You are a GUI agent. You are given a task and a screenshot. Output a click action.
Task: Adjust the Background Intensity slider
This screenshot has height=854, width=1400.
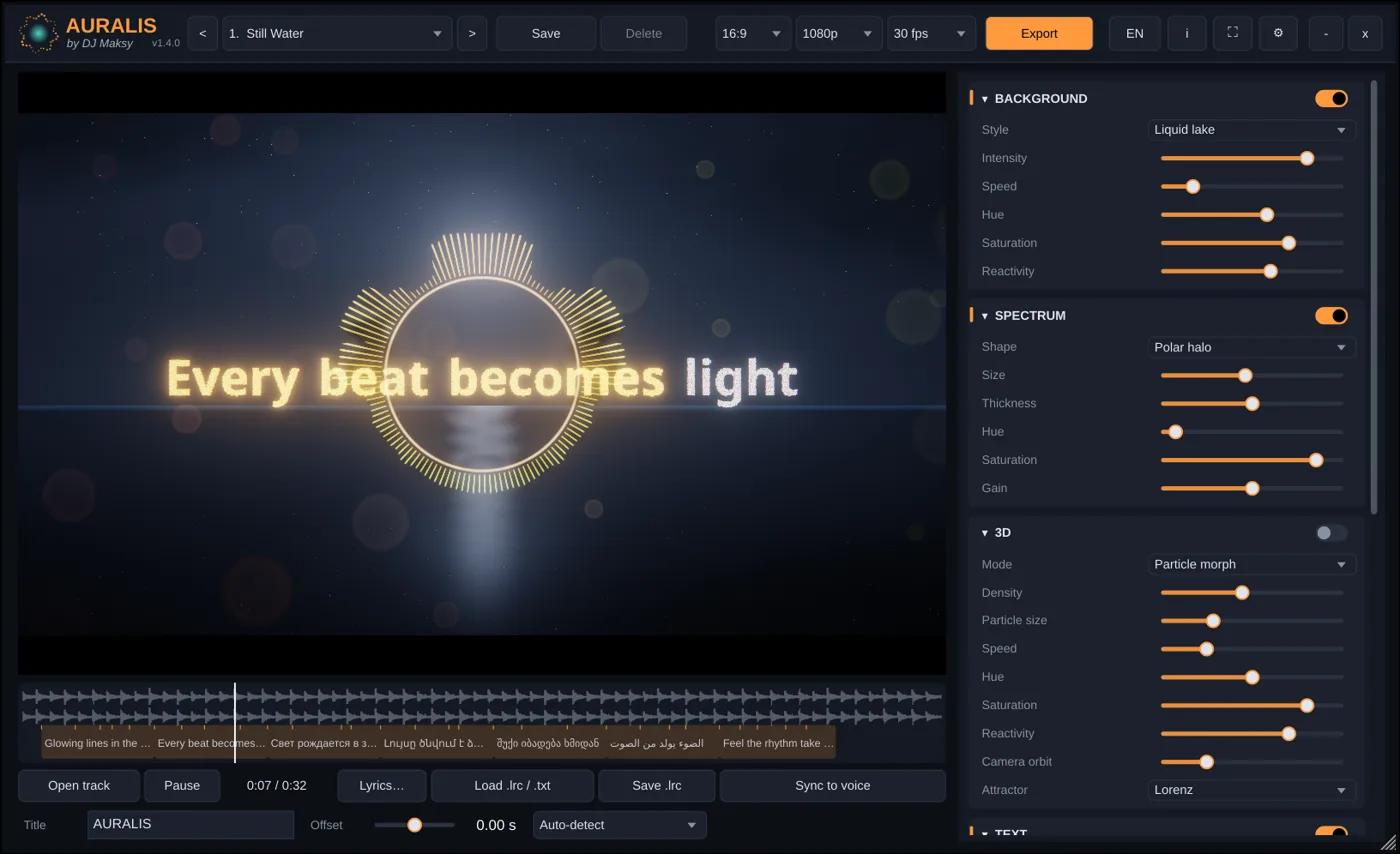(1251, 158)
